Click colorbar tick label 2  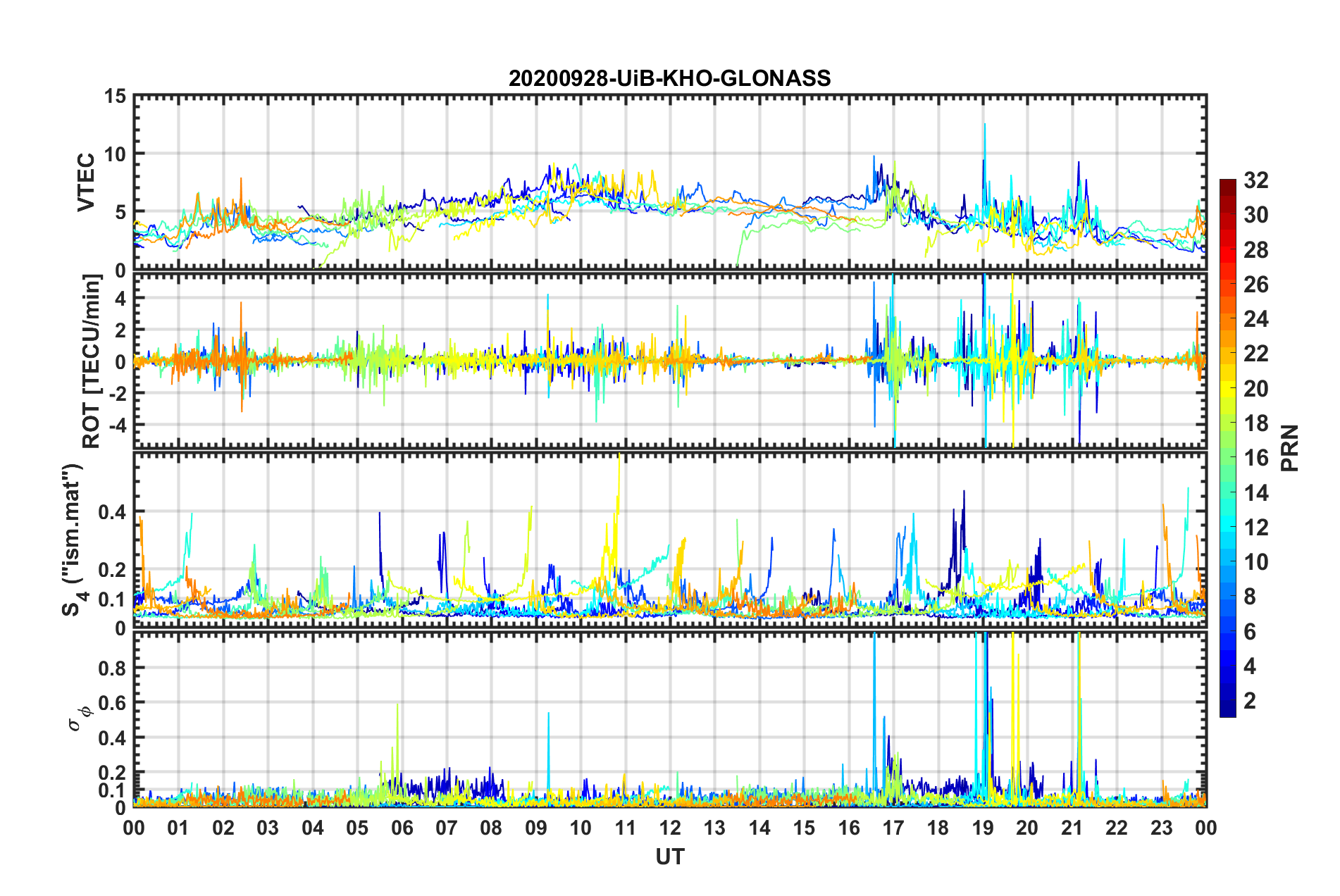(1250, 701)
